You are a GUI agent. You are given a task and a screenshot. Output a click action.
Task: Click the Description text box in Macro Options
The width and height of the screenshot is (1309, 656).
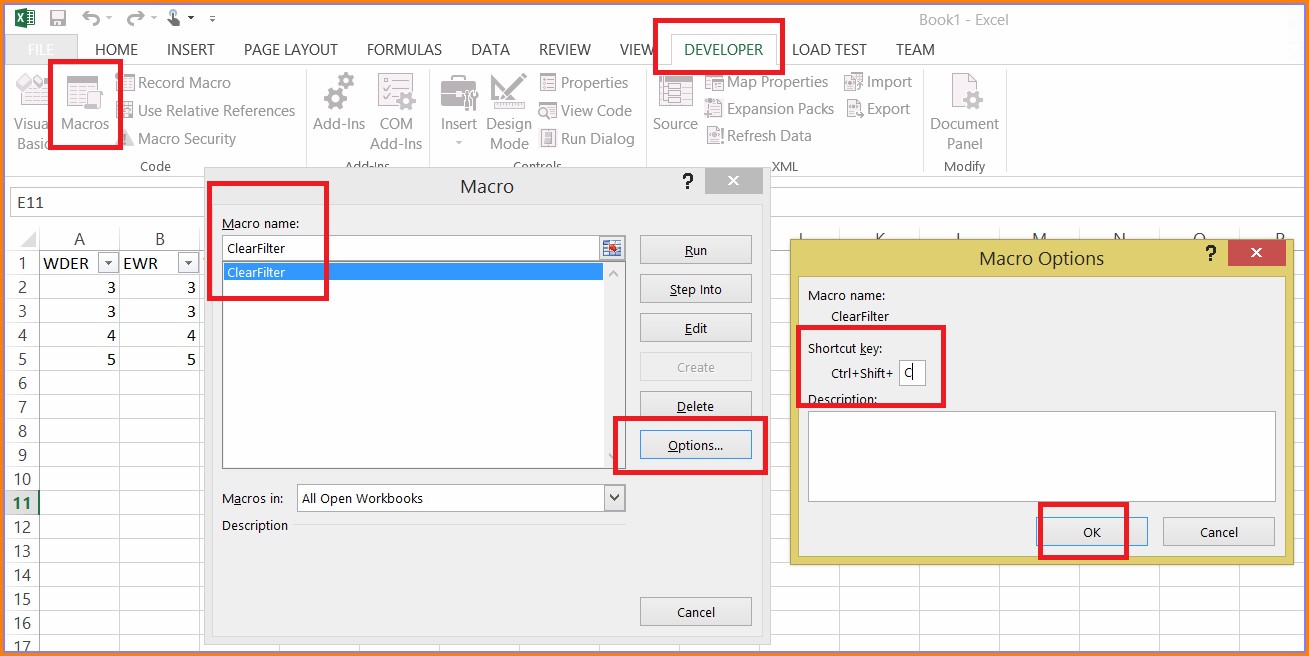[x=1042, y=456]
